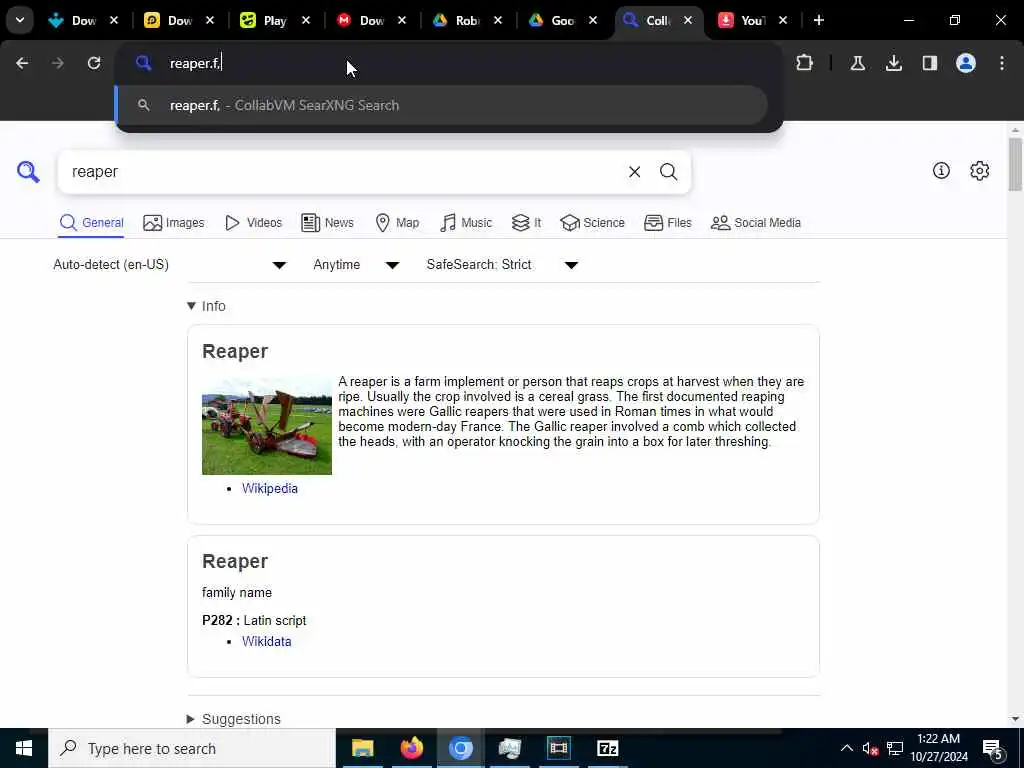Open the Windows notification center
The width and height of the screenshot is (1024, 768).
(x=992, y=748)
